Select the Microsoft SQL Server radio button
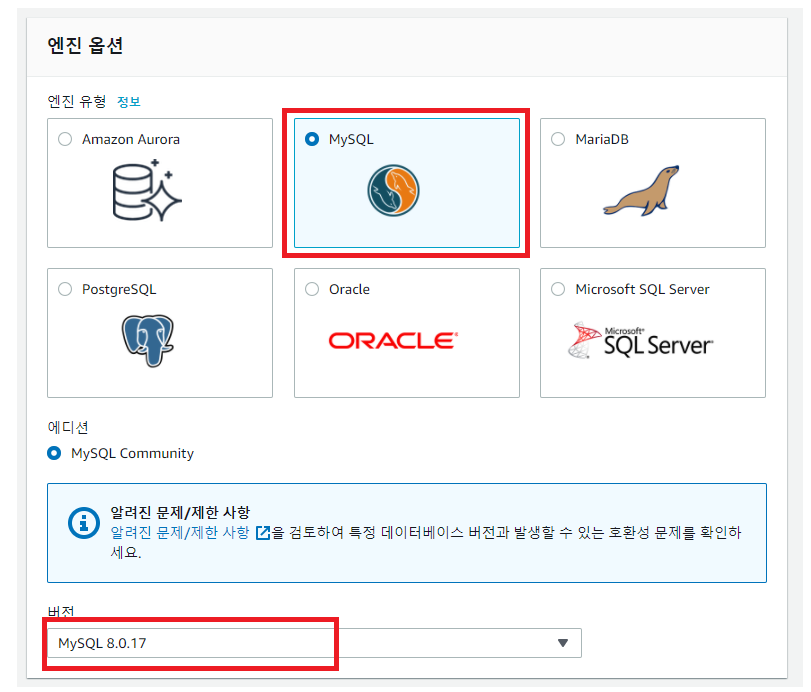The height and width of the screenshot is (692, 811). [558, 289]
